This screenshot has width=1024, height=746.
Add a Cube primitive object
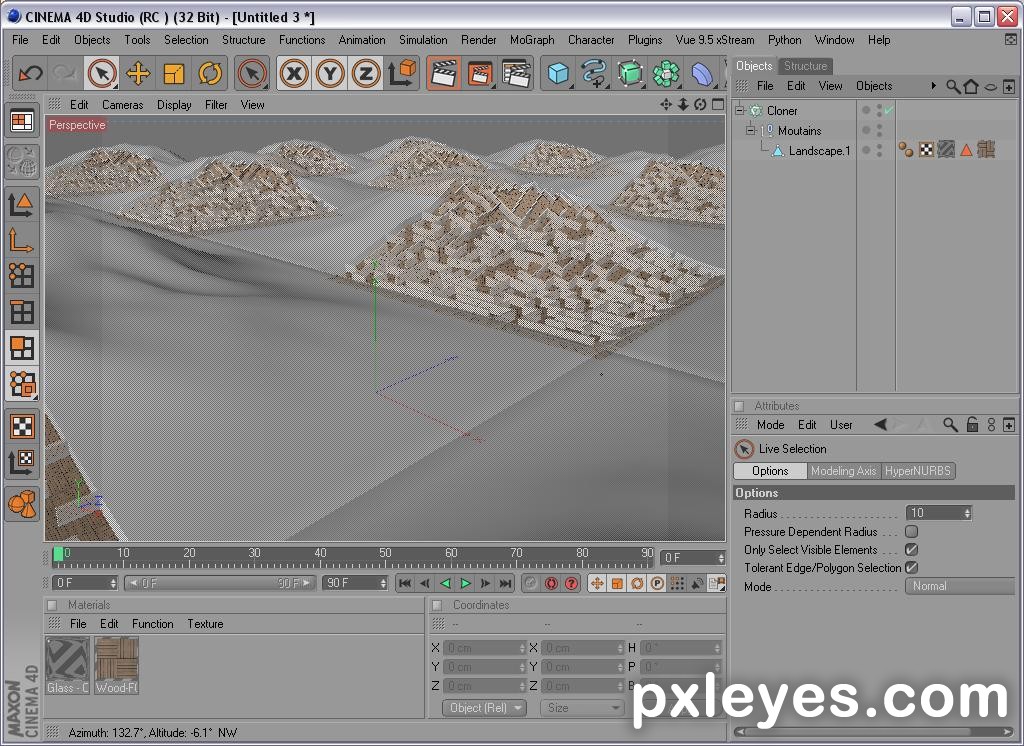pyautogui.click(x=558, y=73)
